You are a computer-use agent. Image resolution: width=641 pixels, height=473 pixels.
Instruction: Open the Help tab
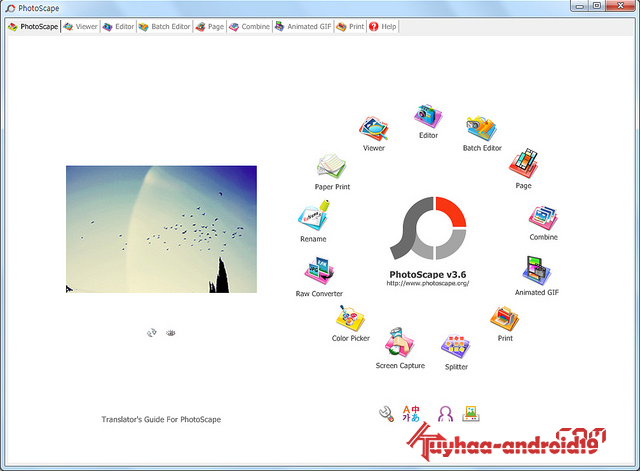click(382, 27)
